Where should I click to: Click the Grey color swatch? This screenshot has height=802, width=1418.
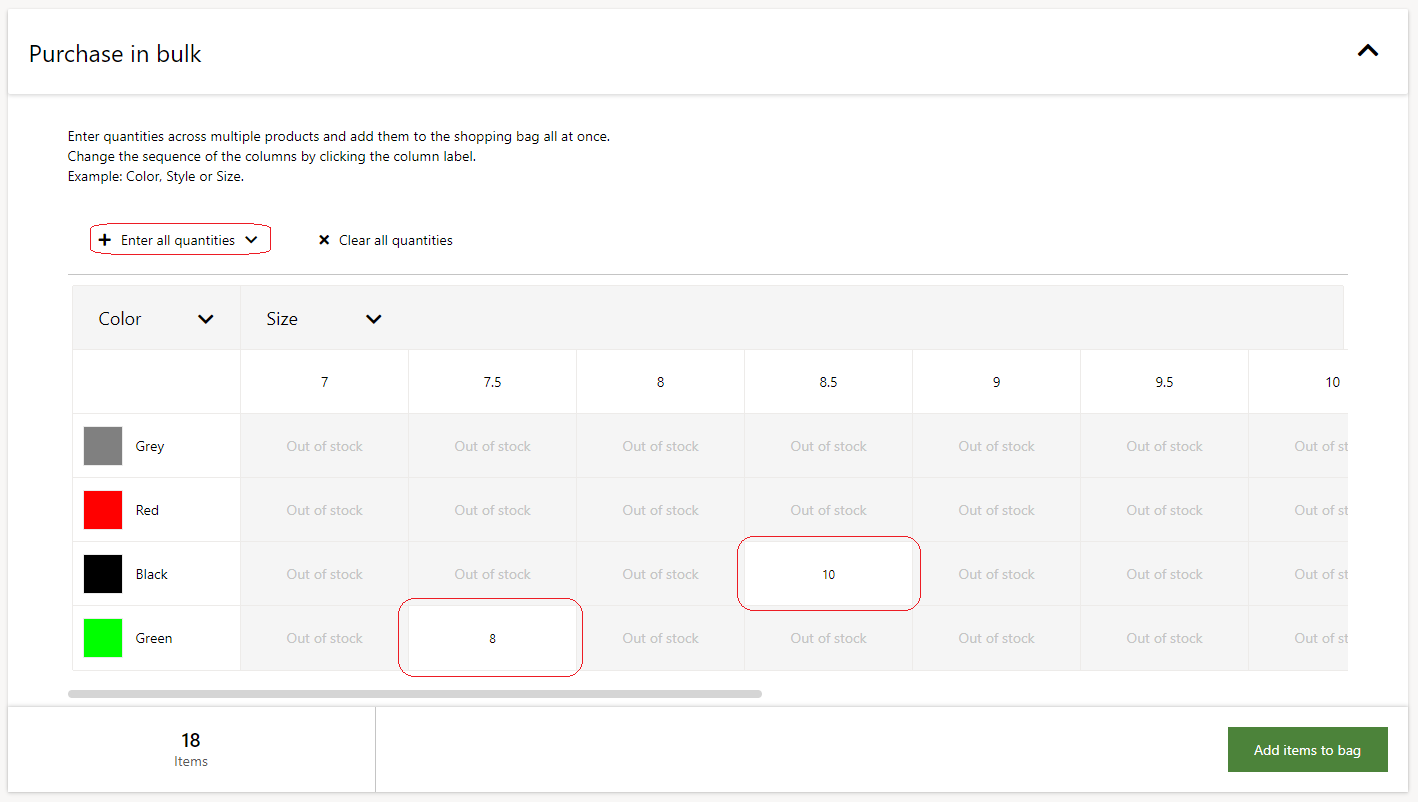[x=103, y=446]
